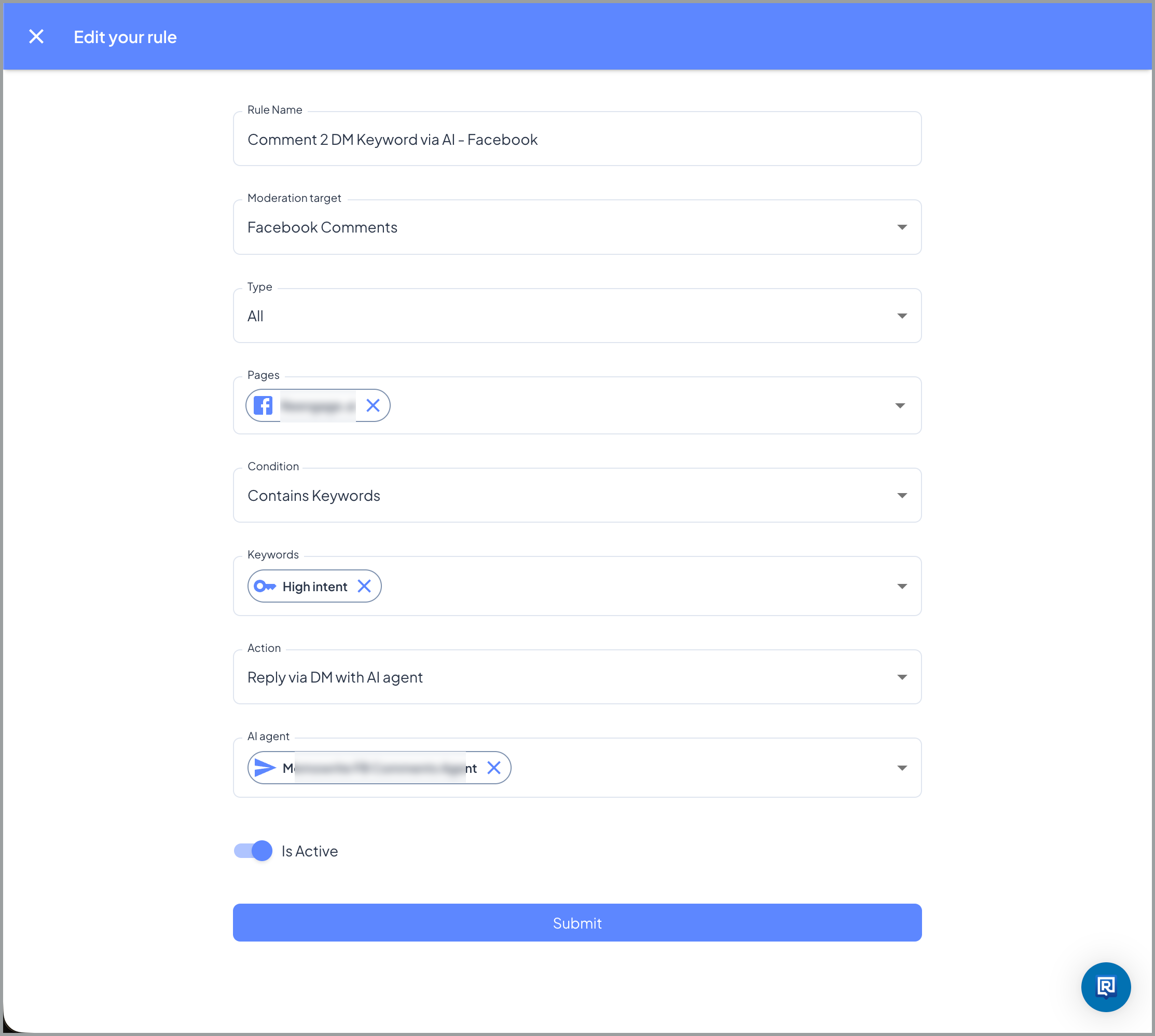
Task: Expand the Type dropdown showing All
Action: pyautogui.click(x=577, y=316)
